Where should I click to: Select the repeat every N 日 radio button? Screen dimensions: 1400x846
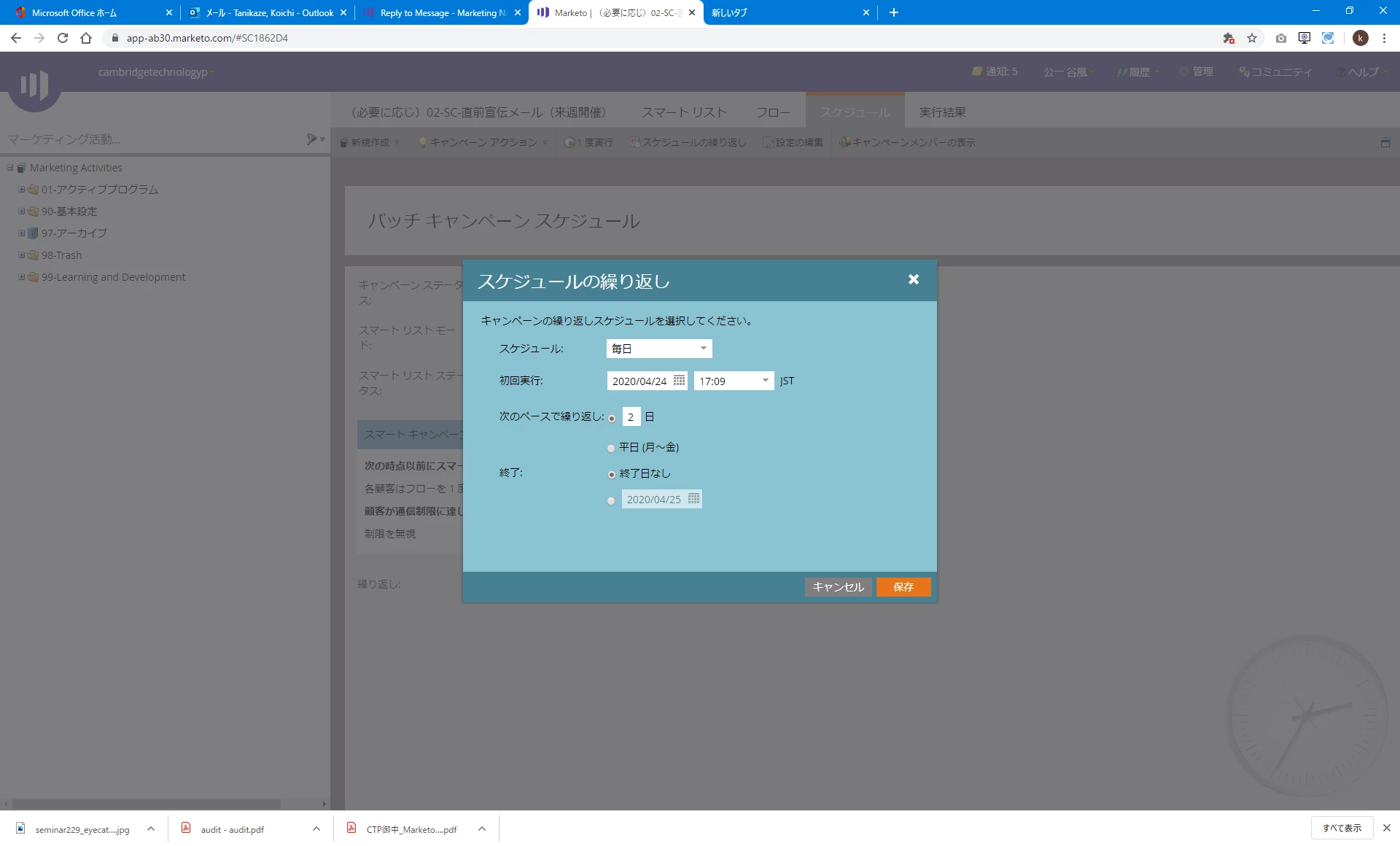pyautogui.click(x=612, y=418)
